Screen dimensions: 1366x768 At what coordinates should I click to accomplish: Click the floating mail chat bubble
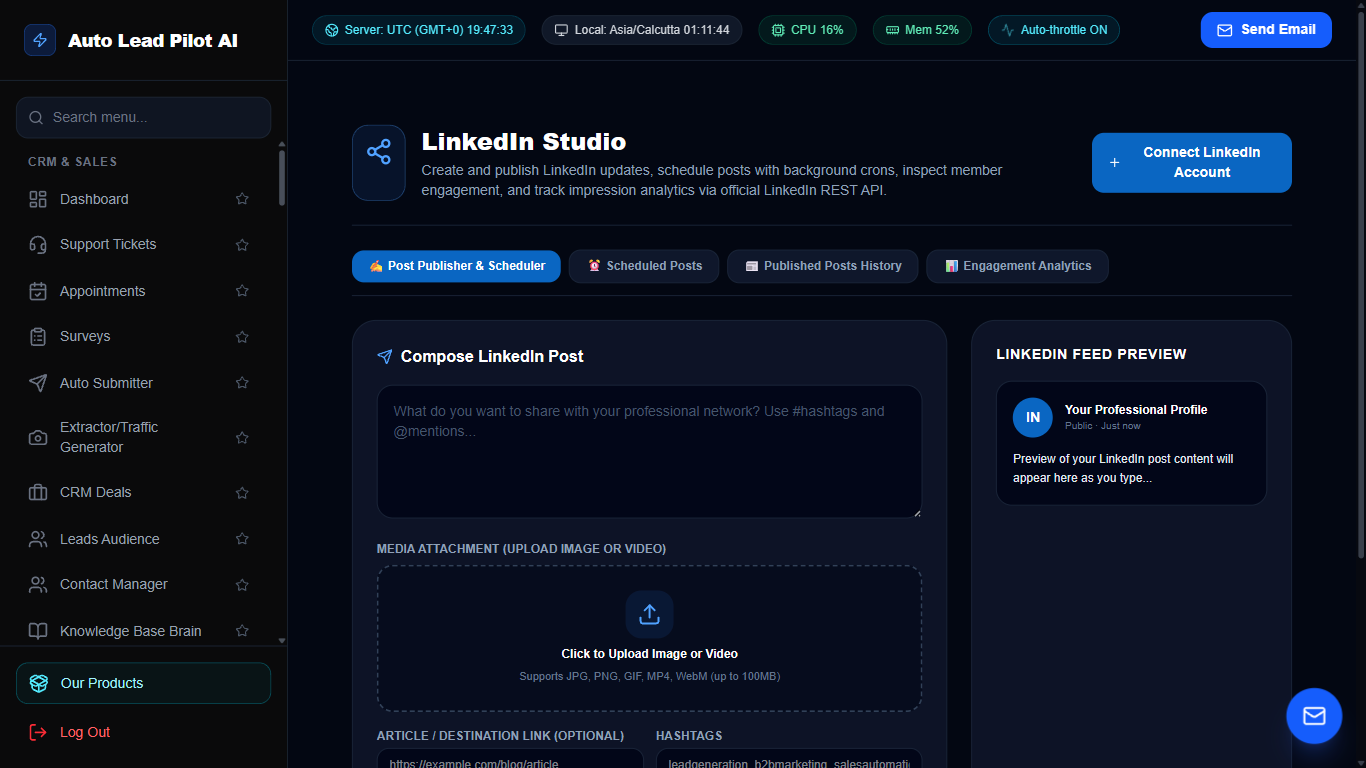coord(1314,716)
